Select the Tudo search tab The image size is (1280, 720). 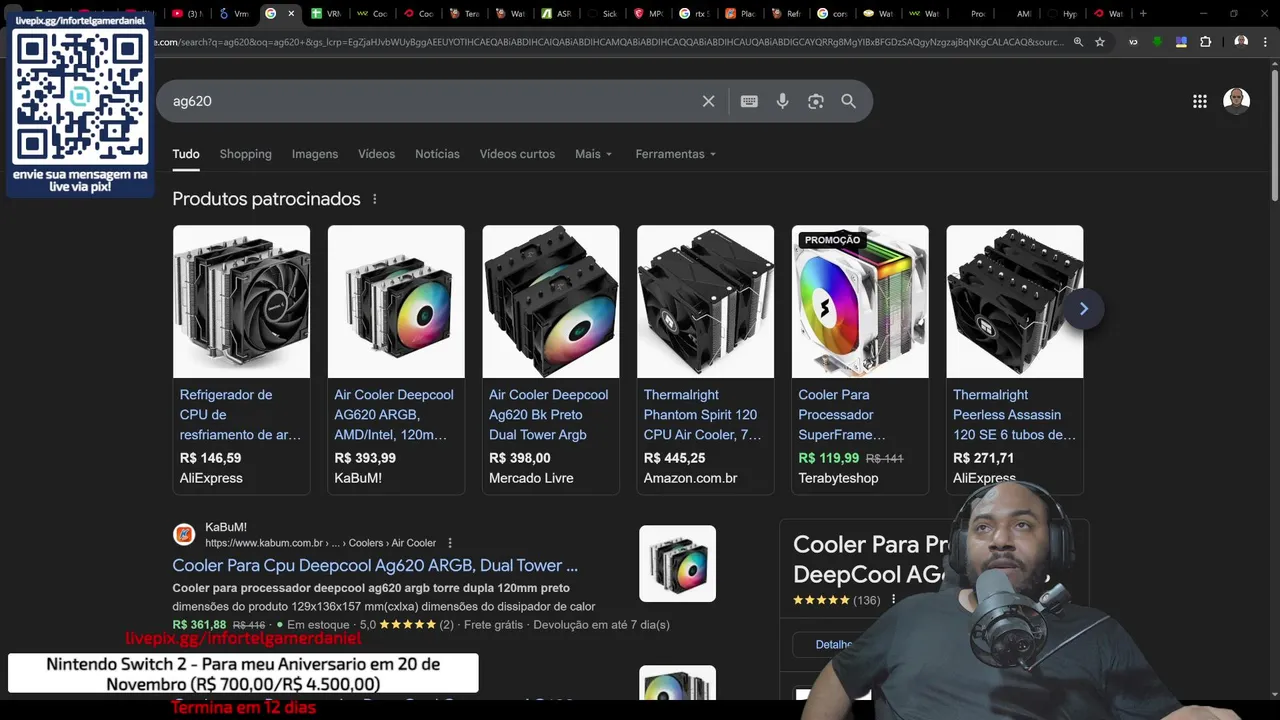click(x=186, y=154)
